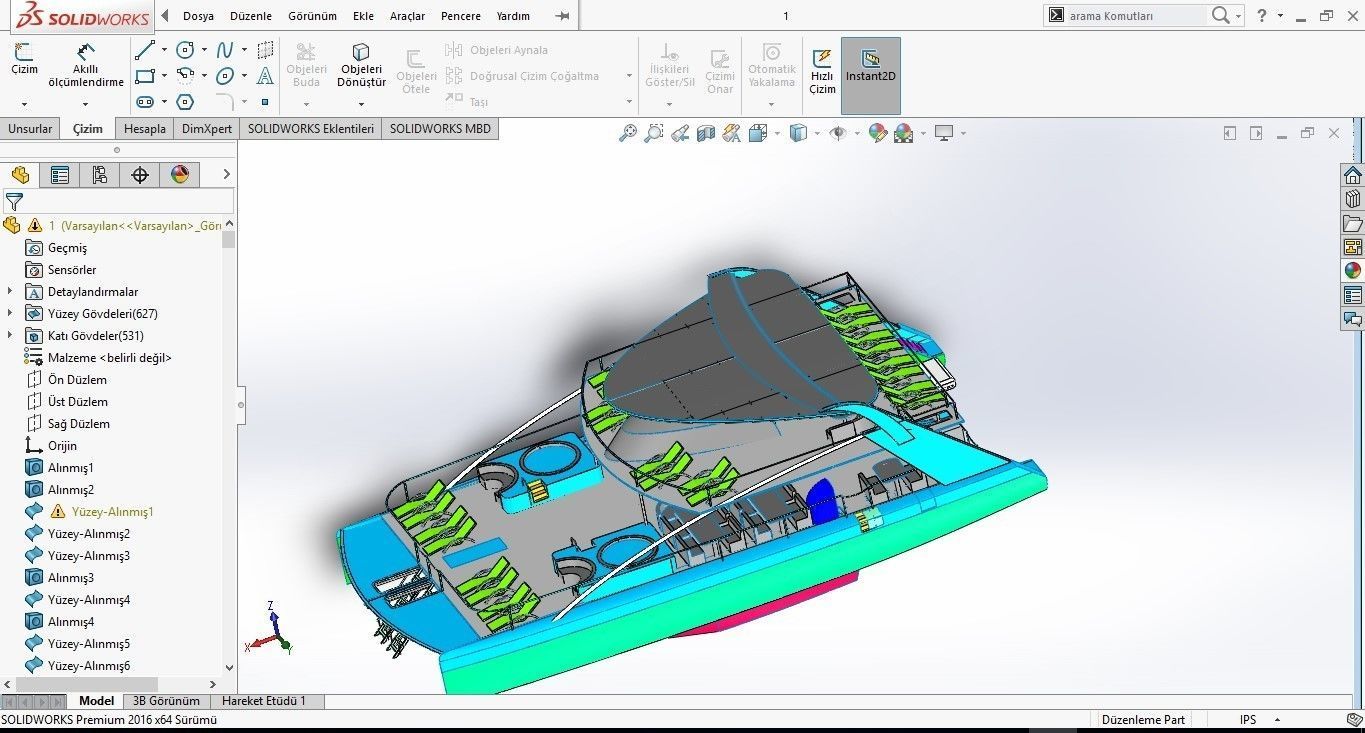
Task: Click the Dynamic Annotation Views icon
Action: click(x=732, y=133)
